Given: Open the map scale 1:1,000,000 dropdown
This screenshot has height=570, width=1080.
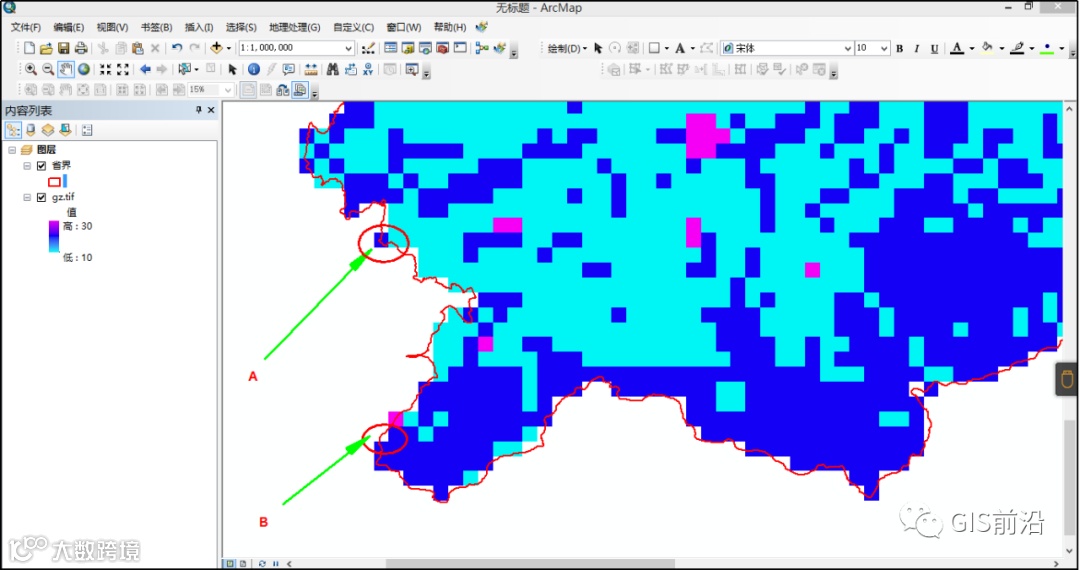Looking at the screenshot, I should [349, 48].
